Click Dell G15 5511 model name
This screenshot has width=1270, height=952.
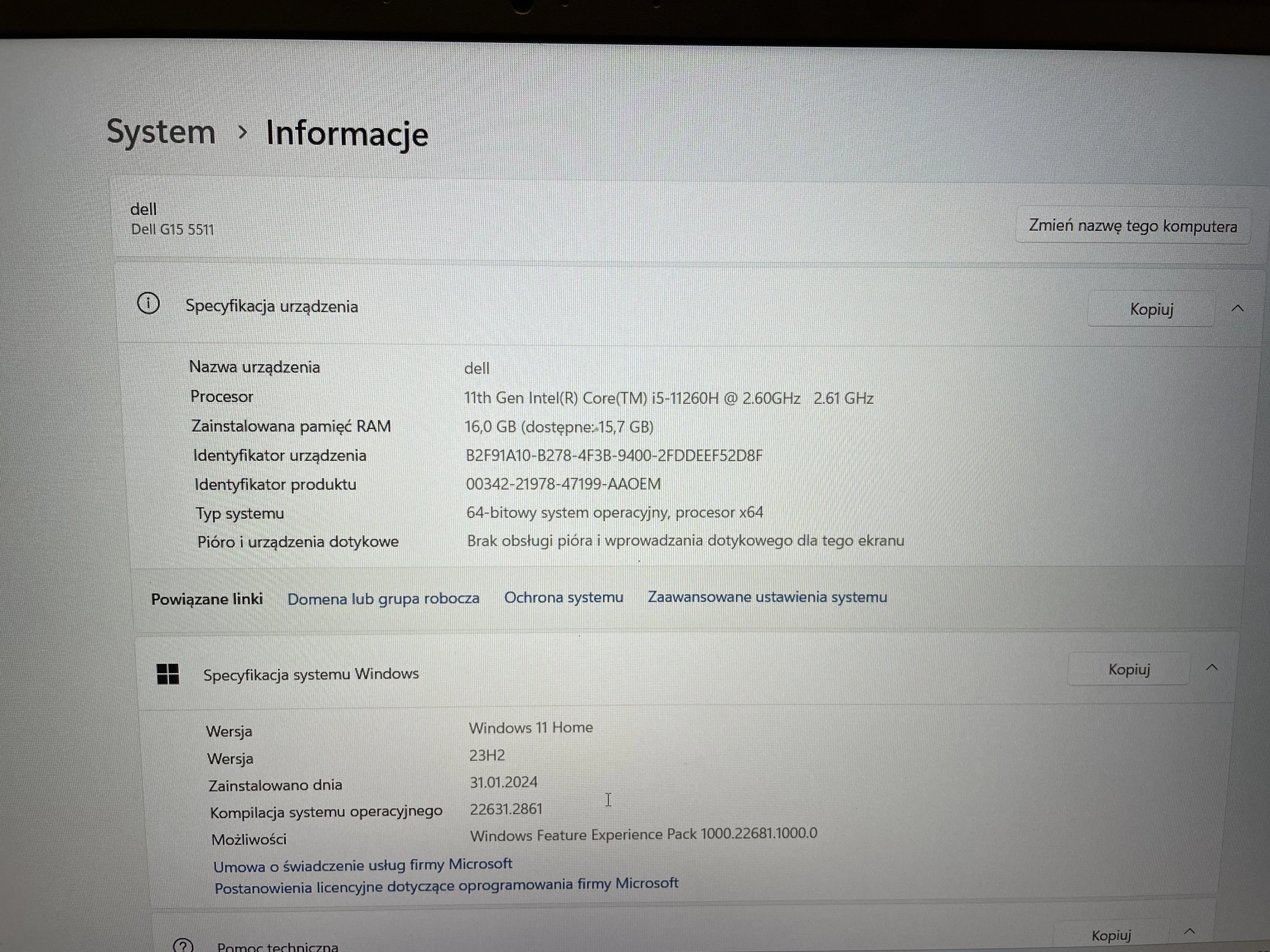point(172,229)
